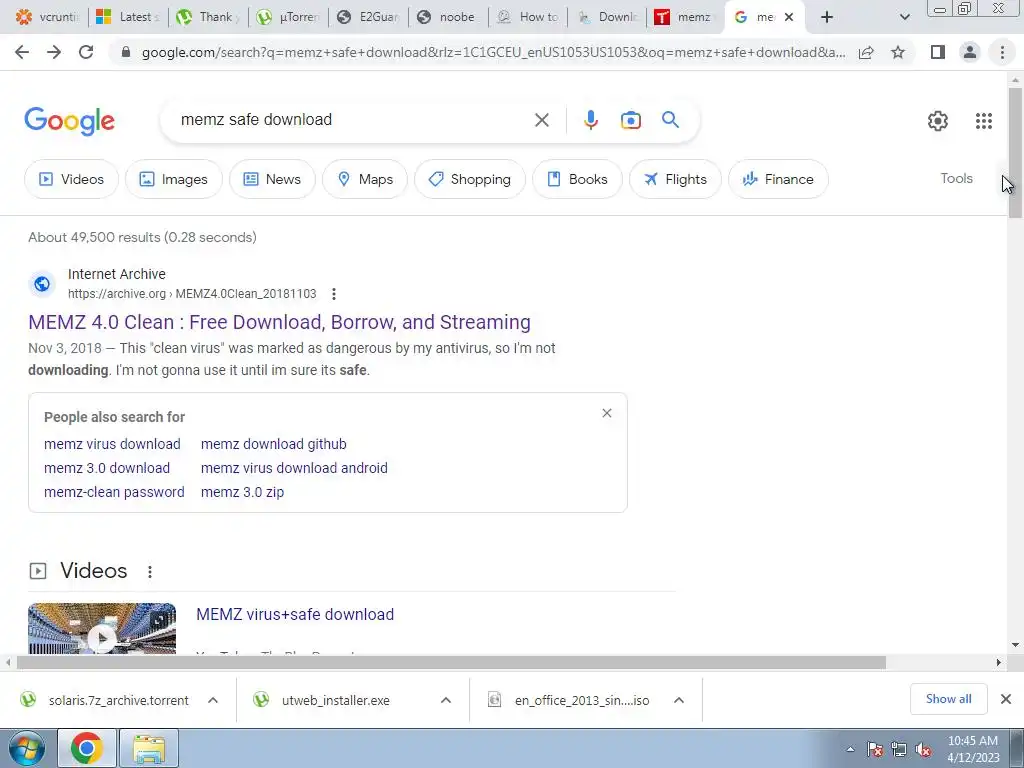Open MEMZ virus+safe download video link
Viewport: 1024px width, 768px height.
[295, 615]
